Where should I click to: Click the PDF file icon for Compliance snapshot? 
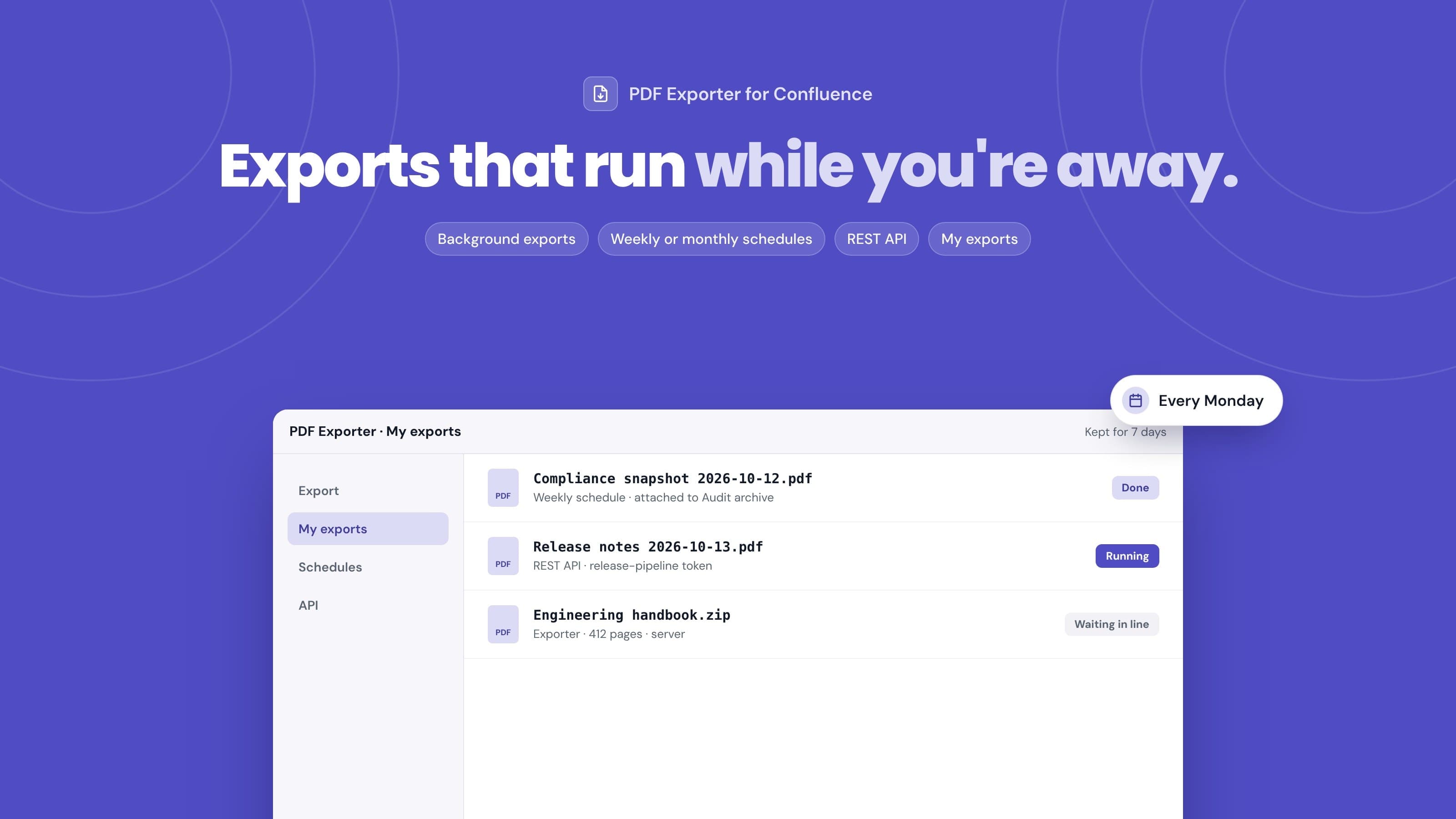click(x=503, y=488)
